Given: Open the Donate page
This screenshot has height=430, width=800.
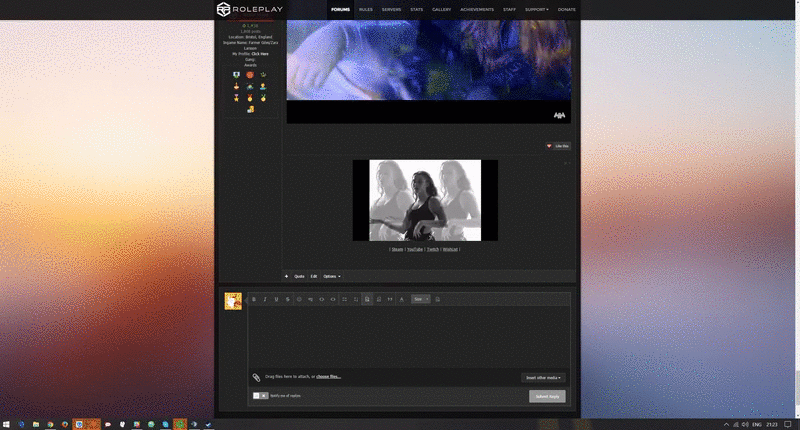Looking at the screenshot, I should coord(566,10).
